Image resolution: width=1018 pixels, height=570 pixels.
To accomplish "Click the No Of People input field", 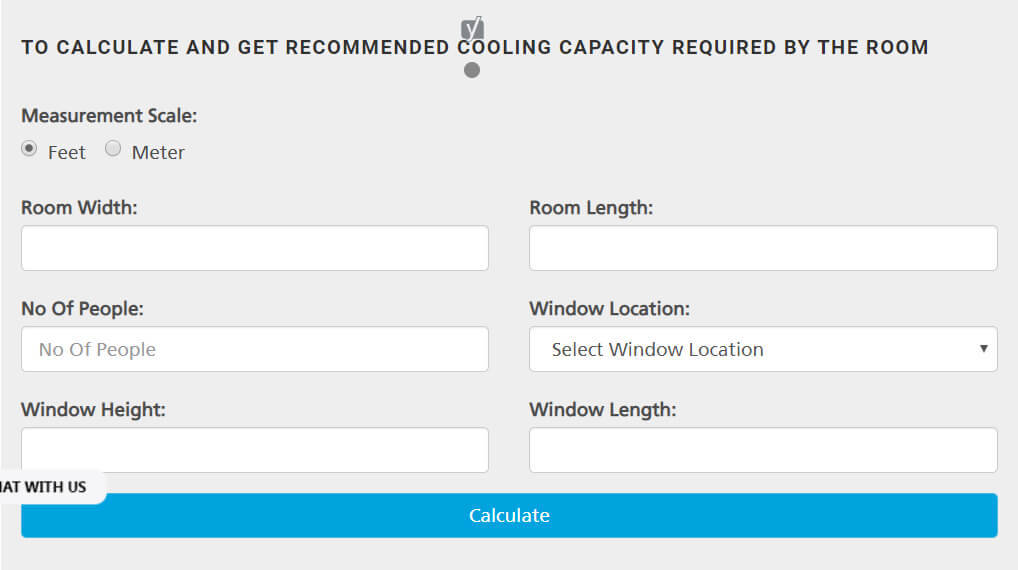I will (x=255, y=349).
